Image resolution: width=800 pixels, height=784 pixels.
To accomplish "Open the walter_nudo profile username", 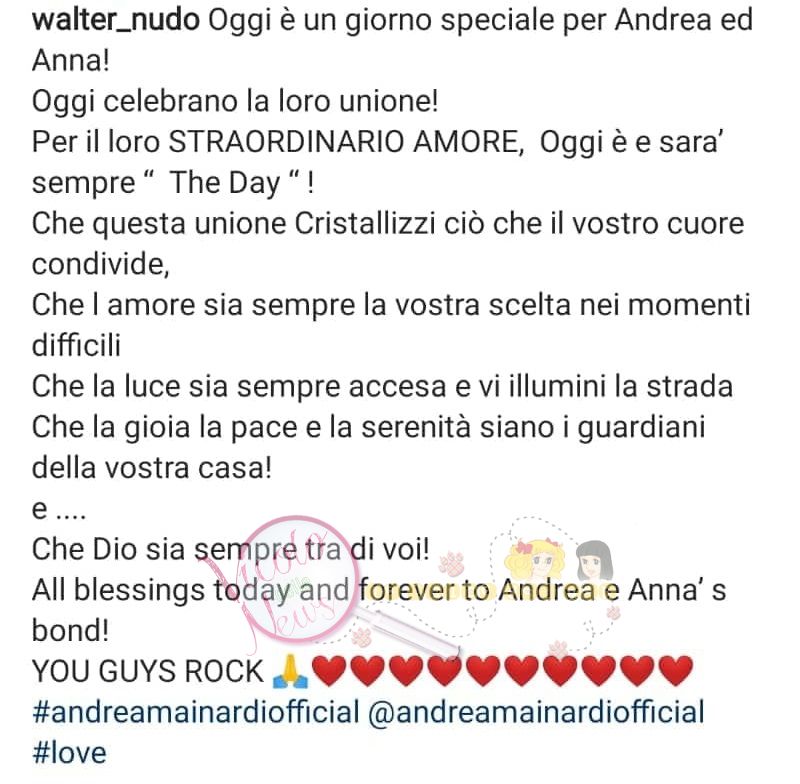I will pos(116,20).
